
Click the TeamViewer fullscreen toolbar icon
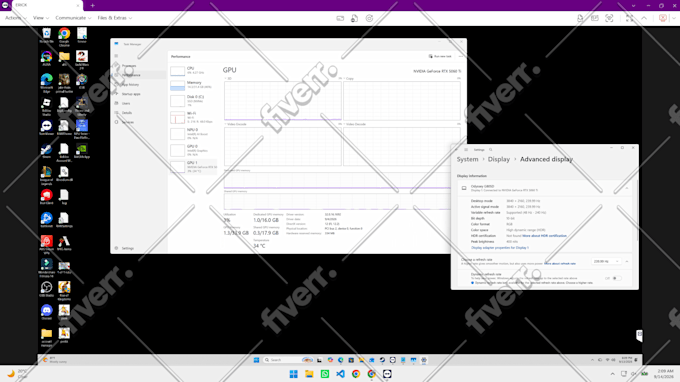pos(629,18)
